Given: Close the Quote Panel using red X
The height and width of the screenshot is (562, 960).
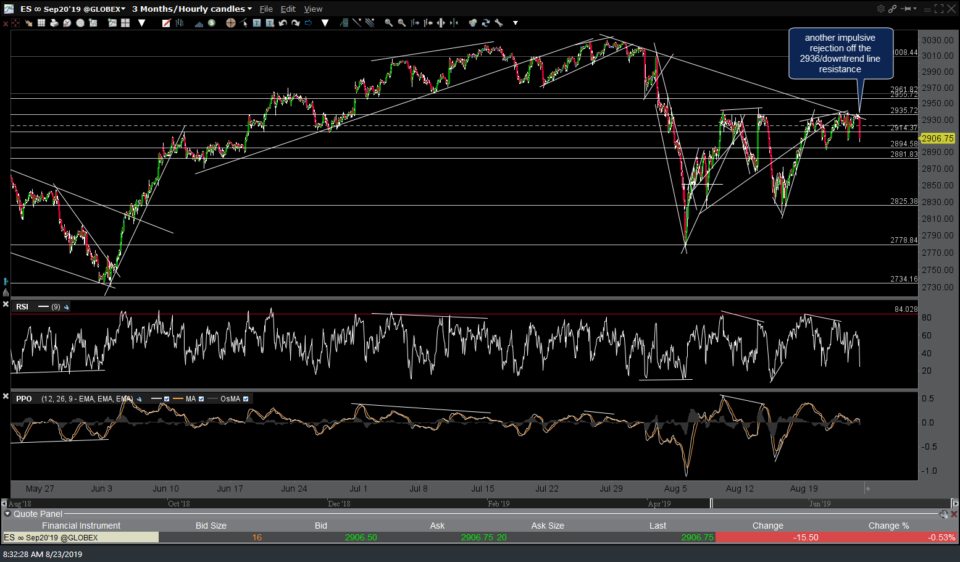Looking at the screenshot, I should [x=954, y=514].
